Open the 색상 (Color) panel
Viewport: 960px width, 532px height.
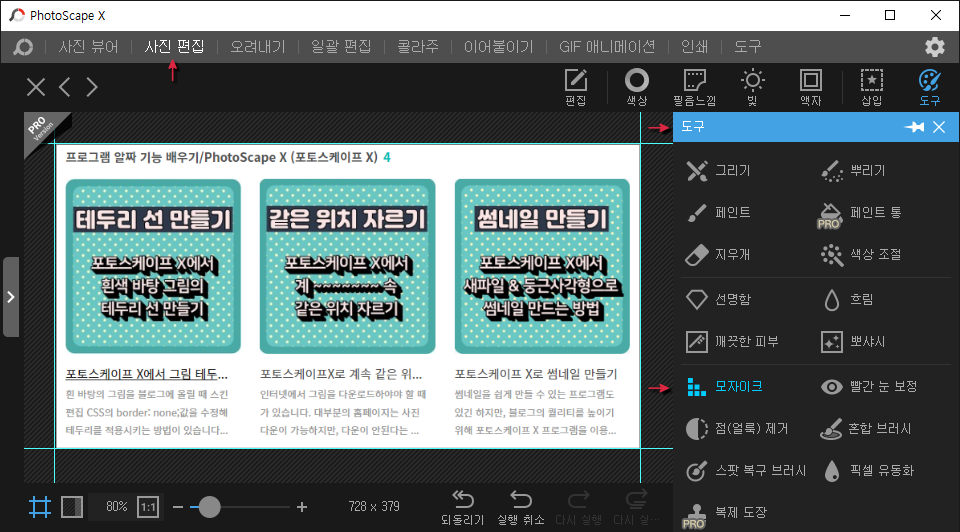(637, 88)
